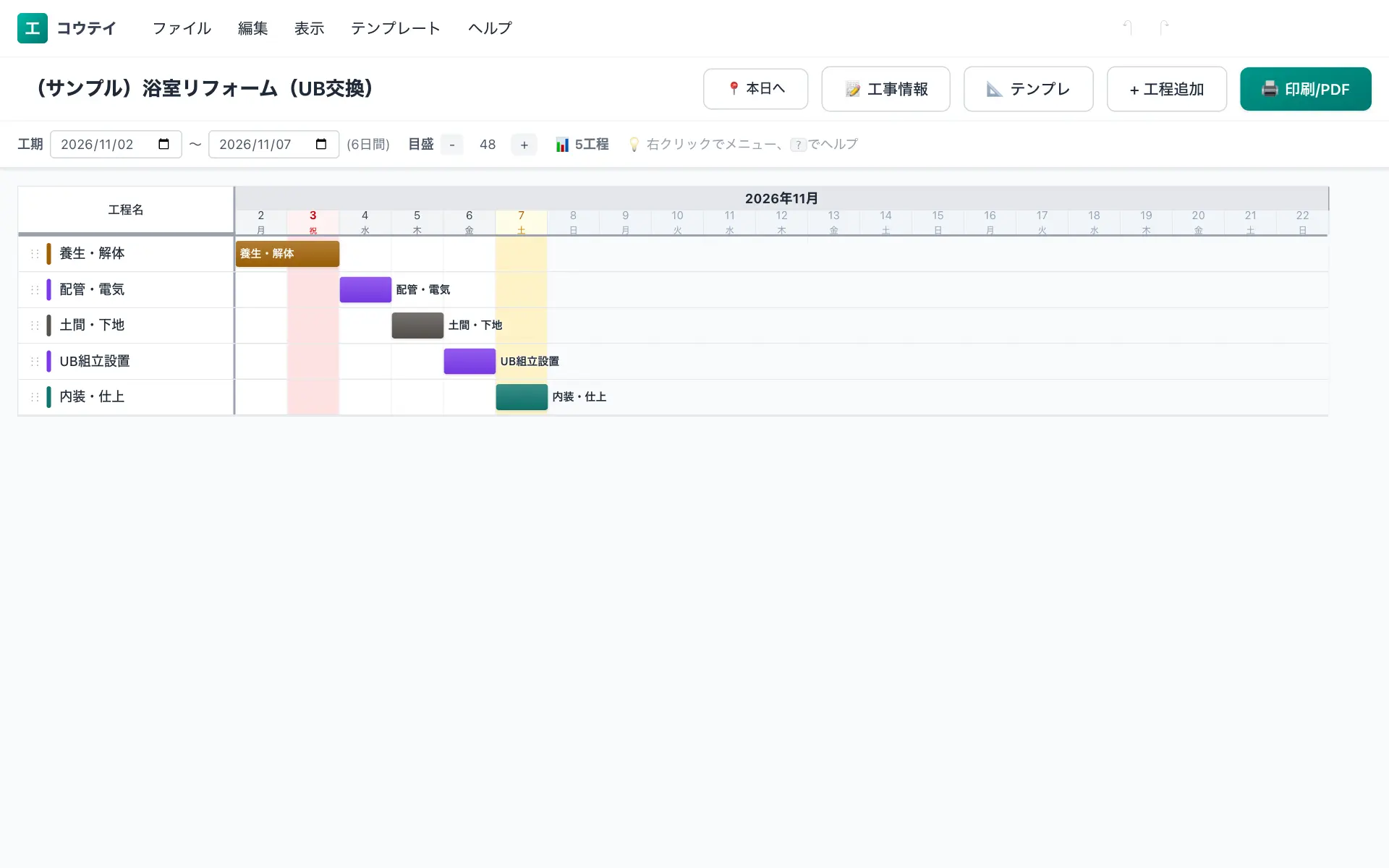This screenshot has height=868, width=1389.
Task: Open the 編集 menu
Action: (x=253, y=28)
